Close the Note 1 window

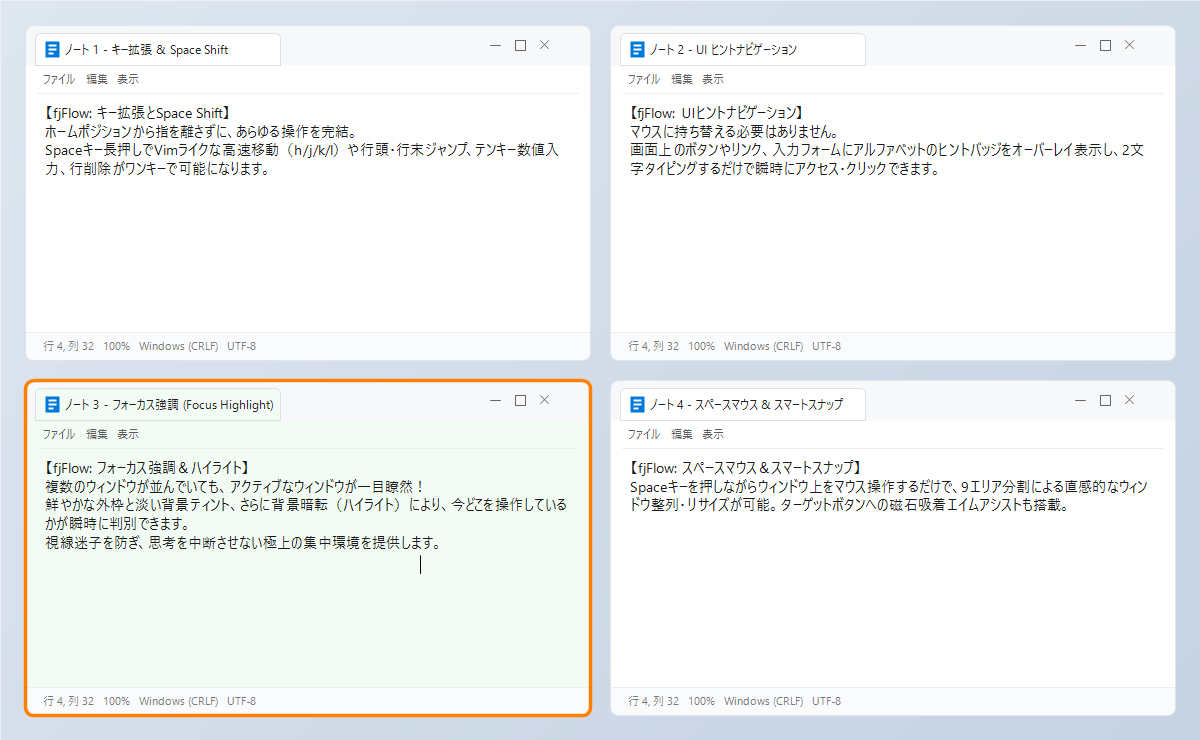point(545,45)
